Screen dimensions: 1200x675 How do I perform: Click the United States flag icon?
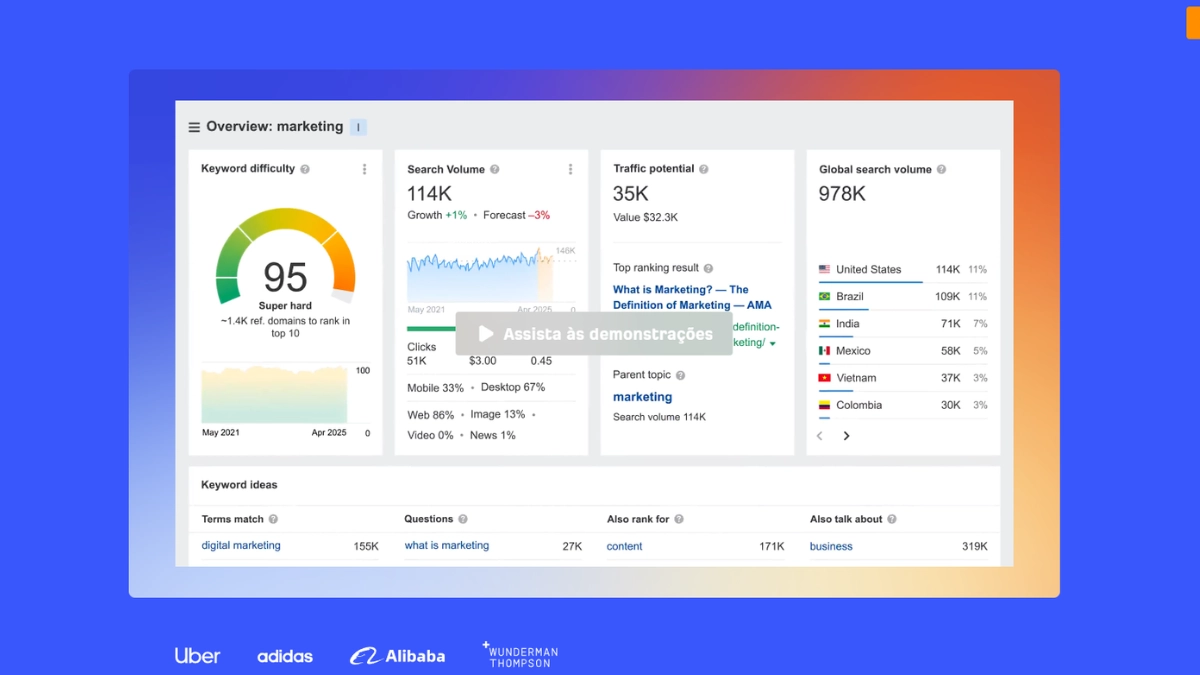point(825,269)
